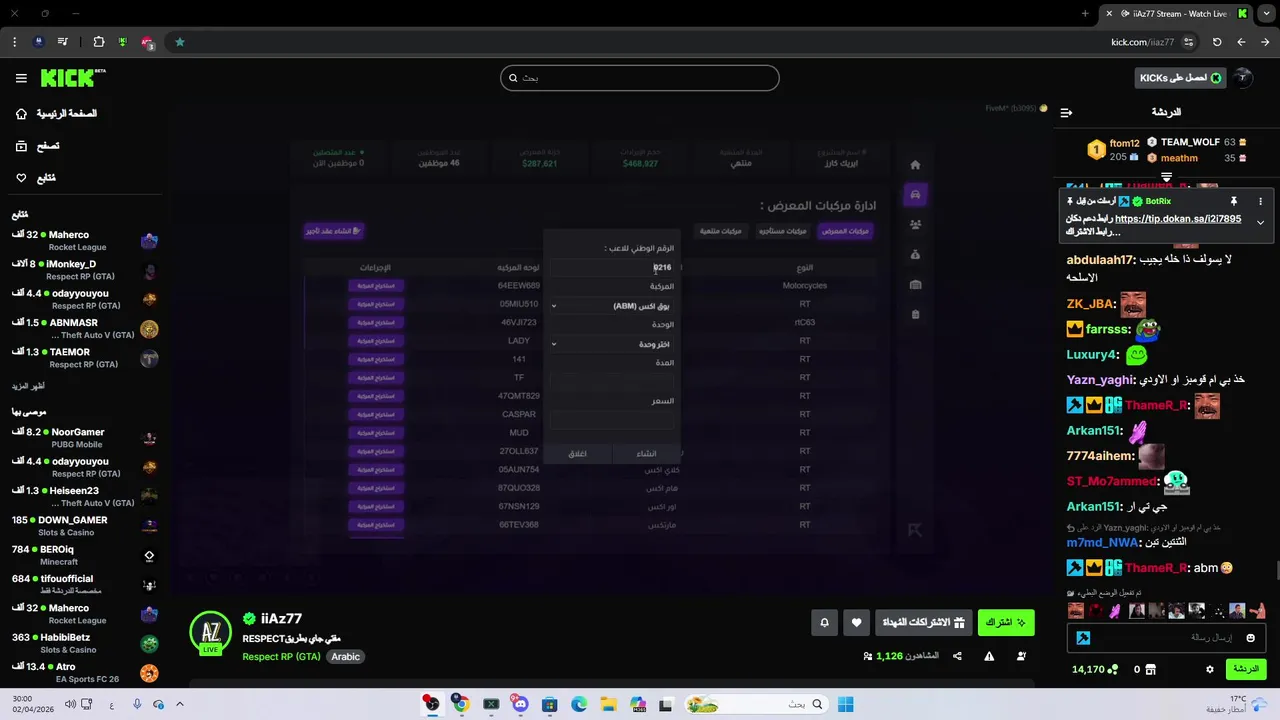Toggle the notification bell for iiAz77
Image resolution: width=1280 pixels, height=720 pixels.
click(824, 622)
